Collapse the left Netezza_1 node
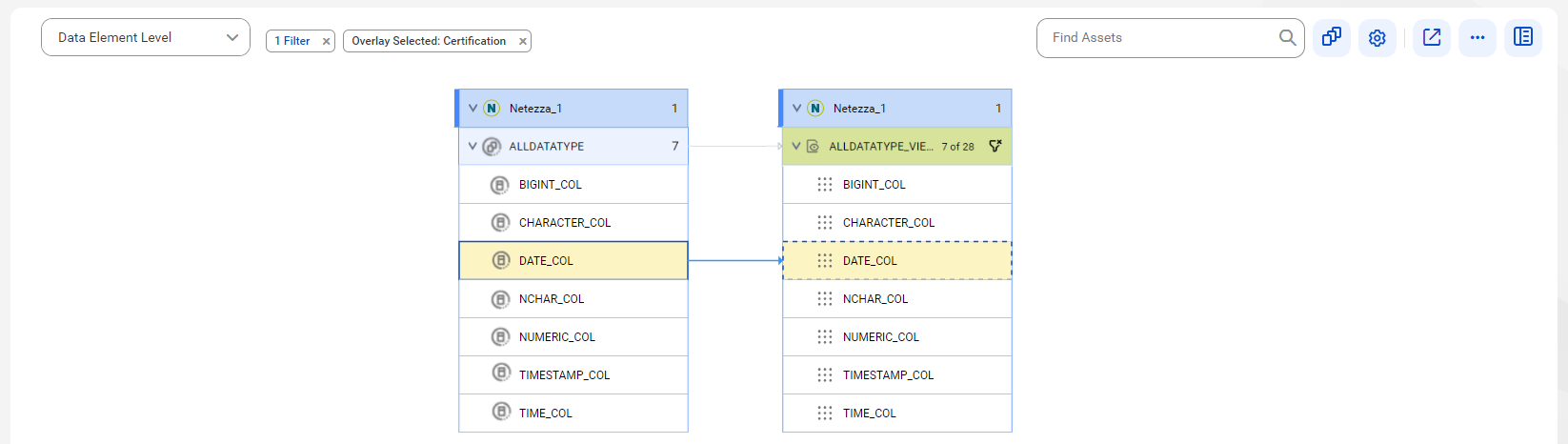This screenshot has height=444, width=1568. (x=472, y=109)
